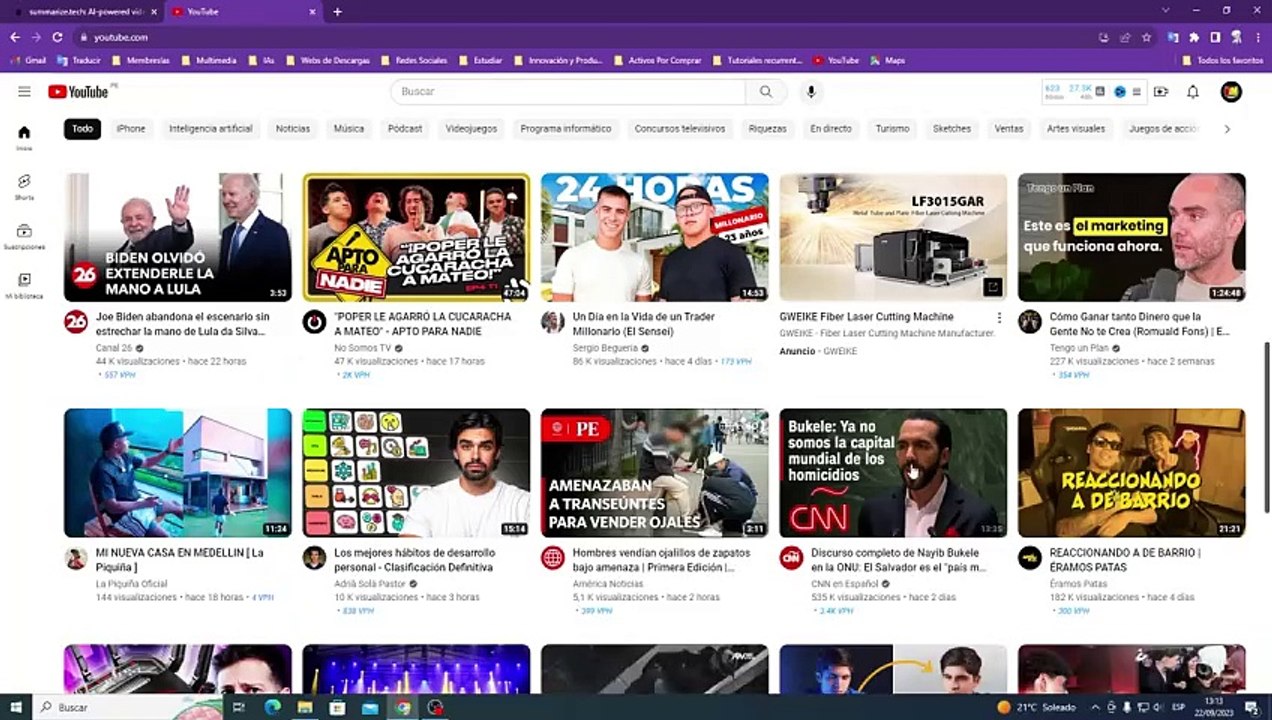Click Sergio Beguería channel avatar
This screenshot has width=1272, height=720.
pos(552,322)
